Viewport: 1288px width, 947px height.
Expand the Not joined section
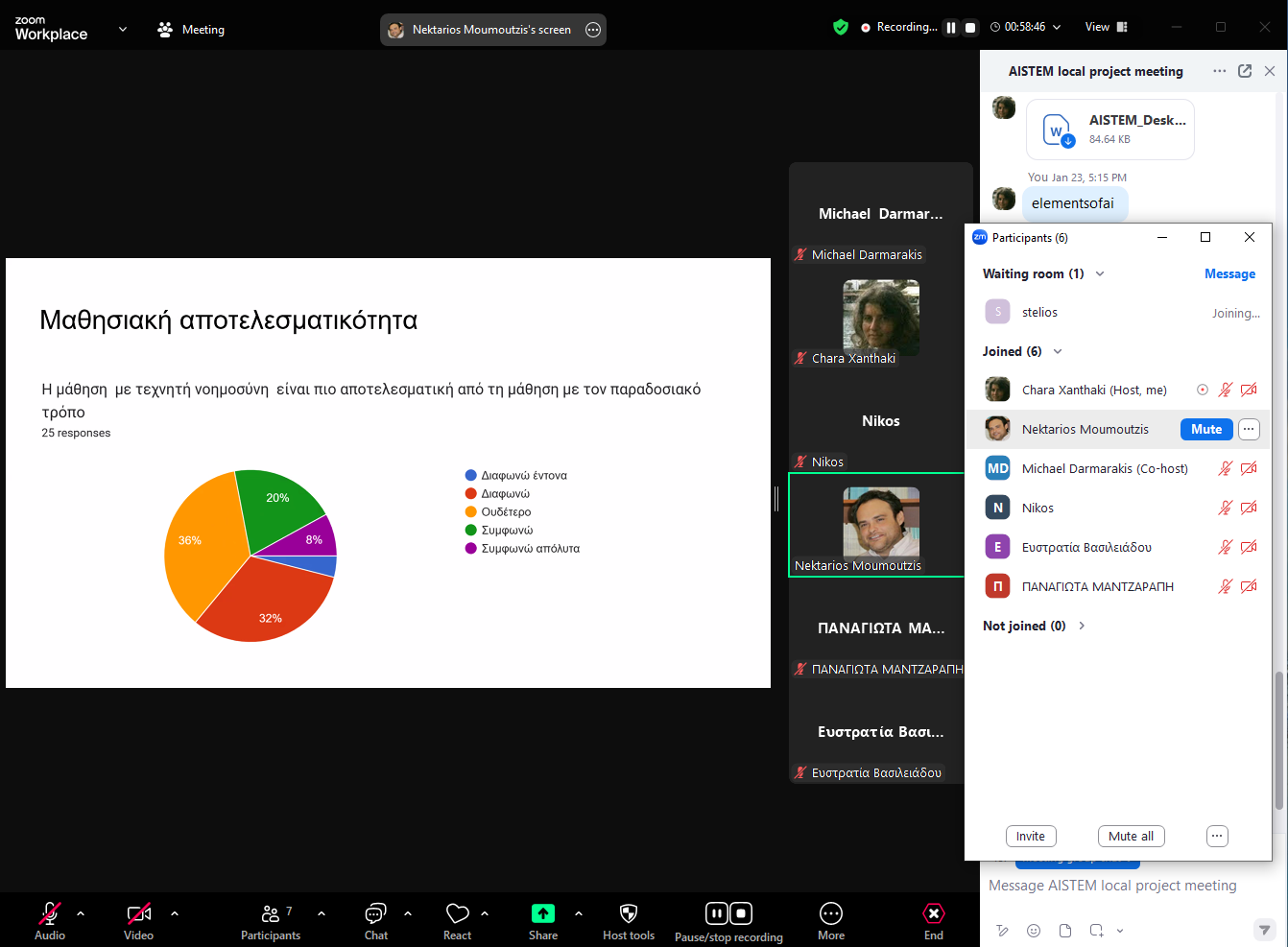[x=1082, y=626]
